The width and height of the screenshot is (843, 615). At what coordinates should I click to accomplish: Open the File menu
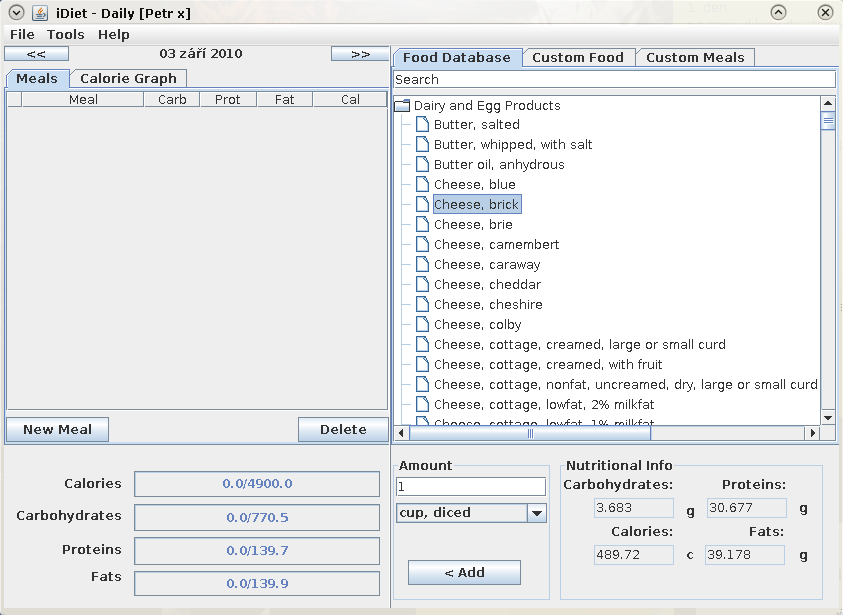point(22,34)
